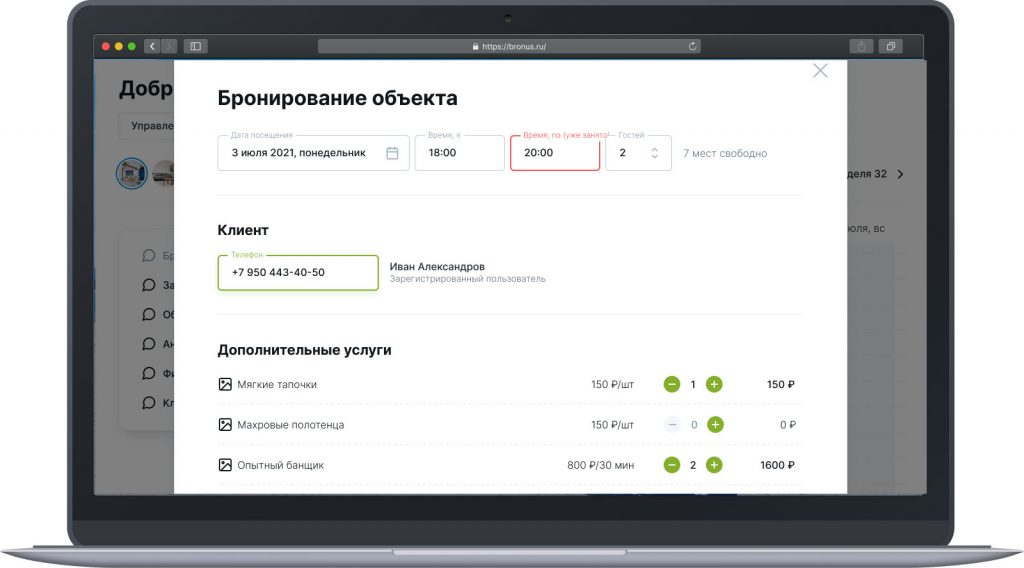Click the round object thumbnail in the background page
Image resolution: width=1024 pixels, height=568 pixels.
click(131, 174)
